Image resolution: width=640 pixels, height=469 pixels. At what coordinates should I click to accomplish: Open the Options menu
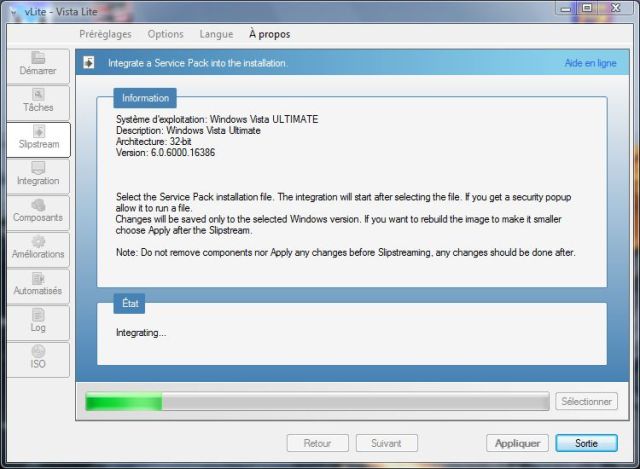pos(165,34)
